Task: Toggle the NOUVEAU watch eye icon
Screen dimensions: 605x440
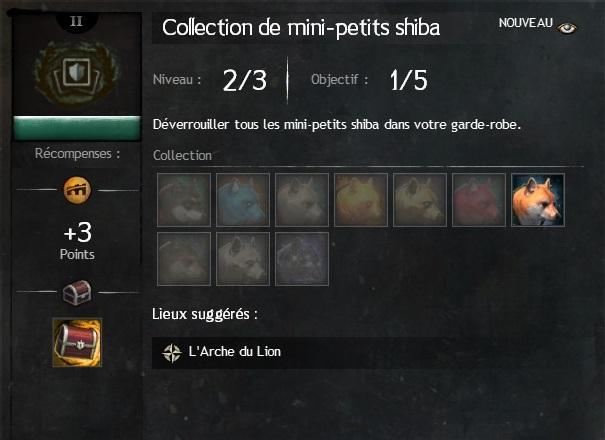Action: 567,28
